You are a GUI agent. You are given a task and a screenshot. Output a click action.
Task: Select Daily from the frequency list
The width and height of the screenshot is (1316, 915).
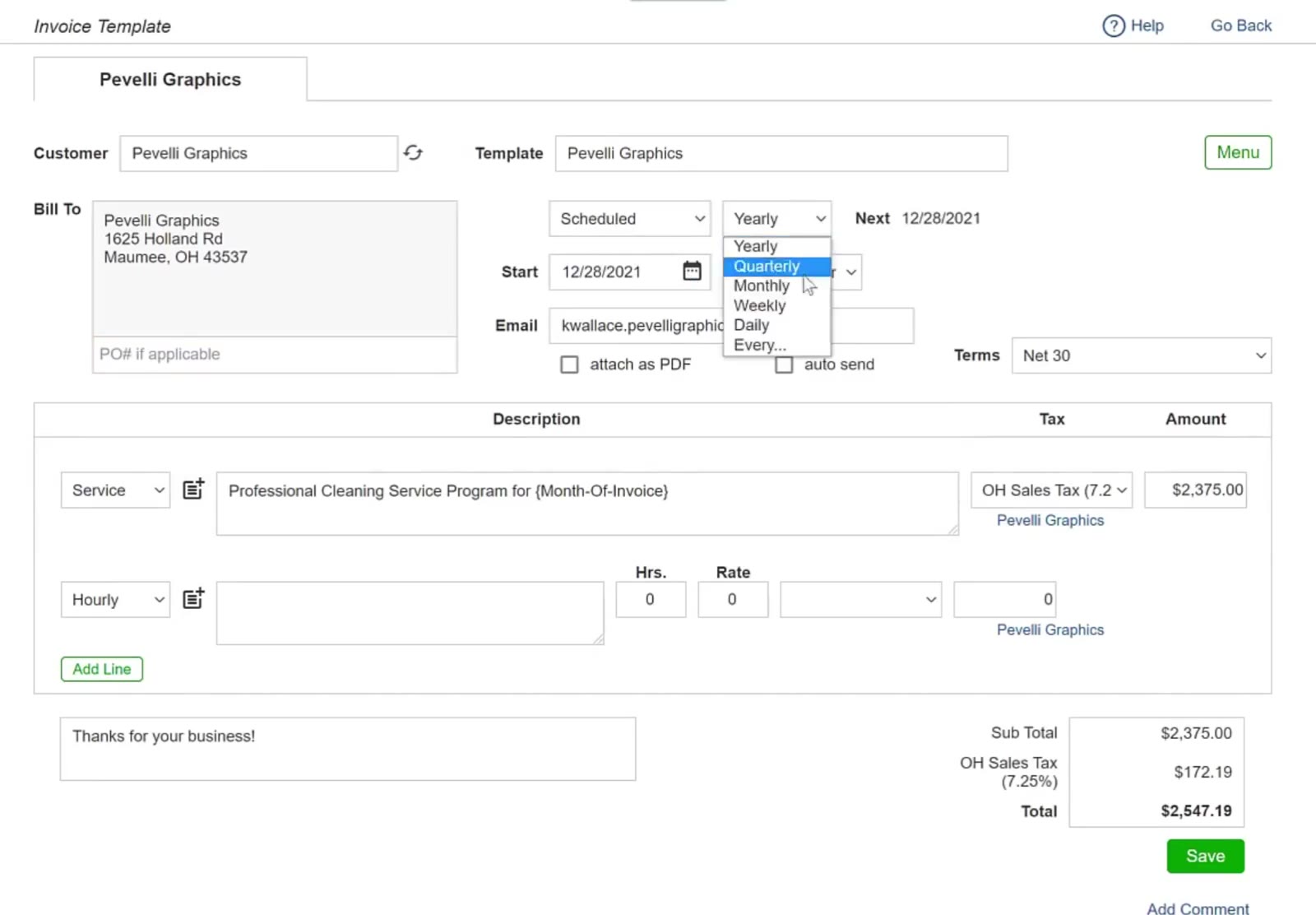pos(777,325)
